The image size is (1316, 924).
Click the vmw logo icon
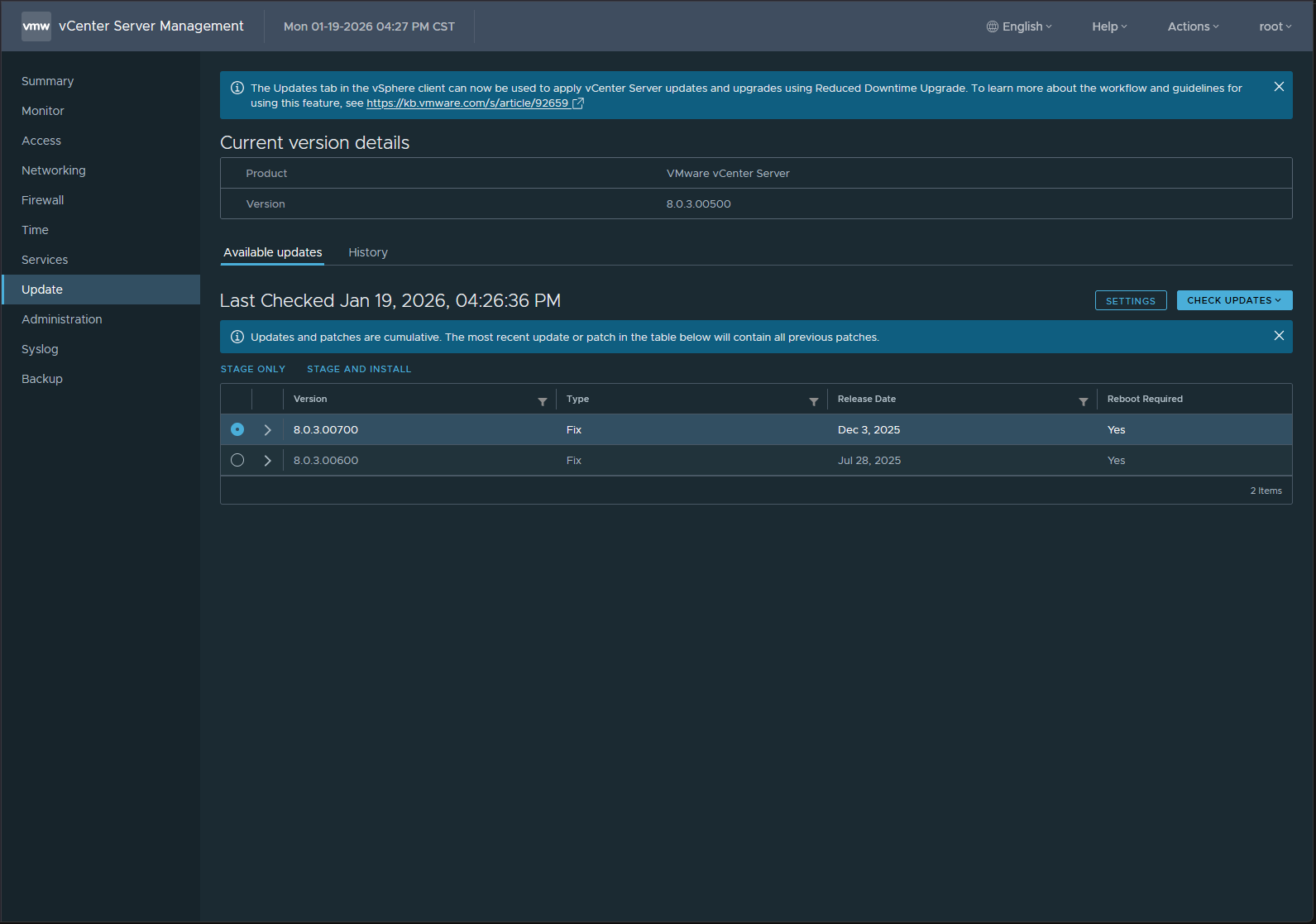pyautogui.click(x=36, y=26)
